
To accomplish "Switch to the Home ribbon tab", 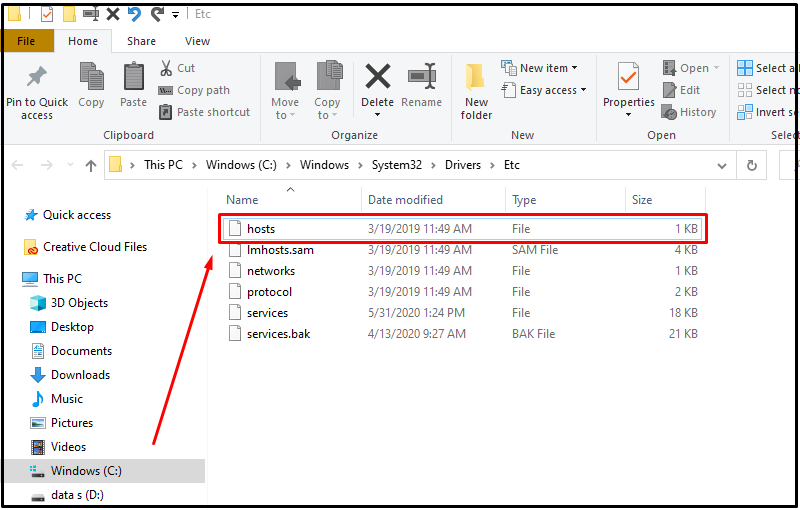I will 83,41.
